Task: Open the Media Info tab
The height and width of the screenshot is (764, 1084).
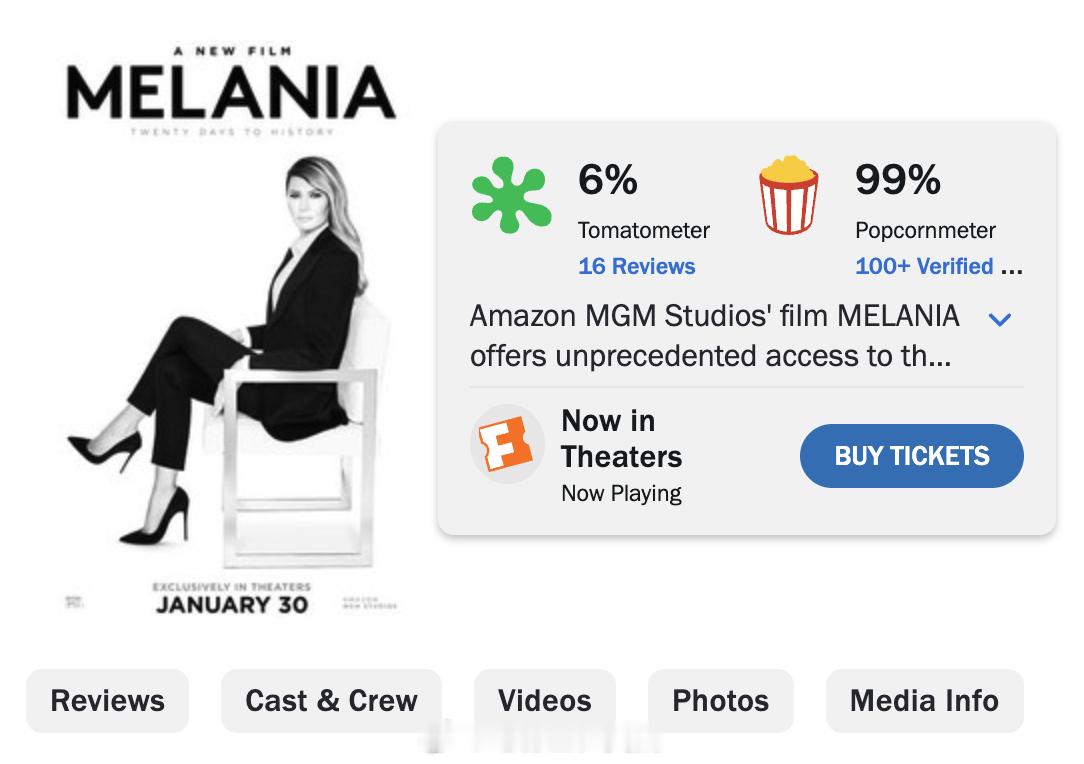Action: click(924, 700)
